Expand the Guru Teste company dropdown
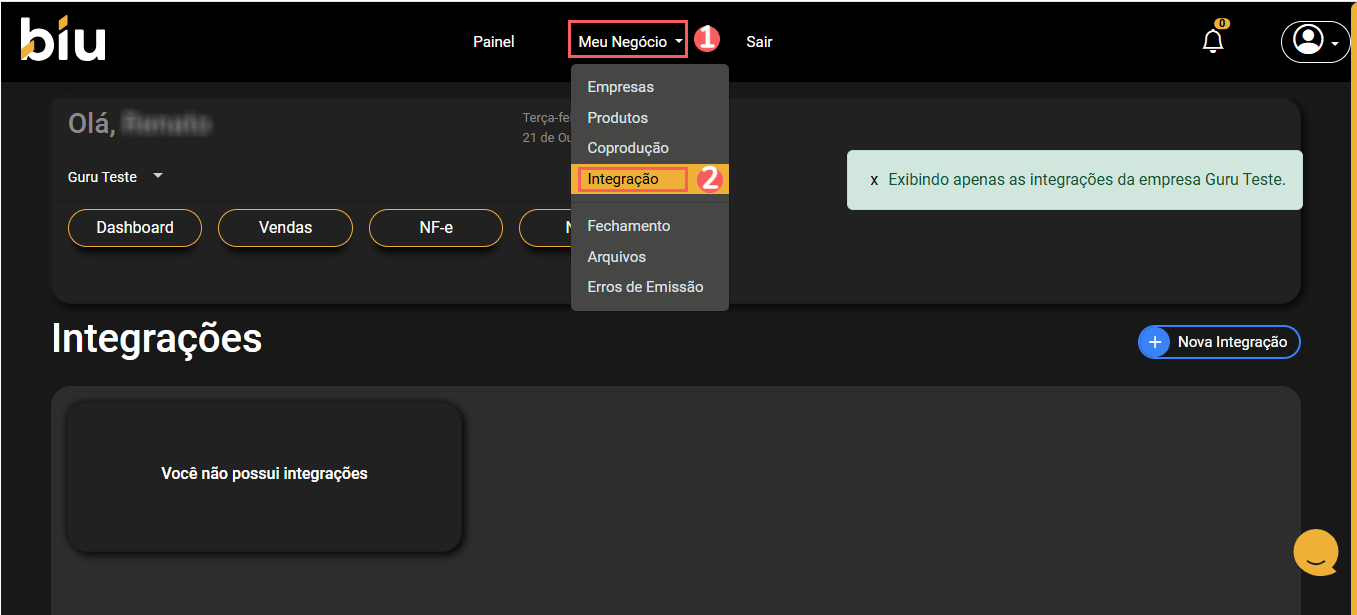1357x615 pixels. [157, 176]
